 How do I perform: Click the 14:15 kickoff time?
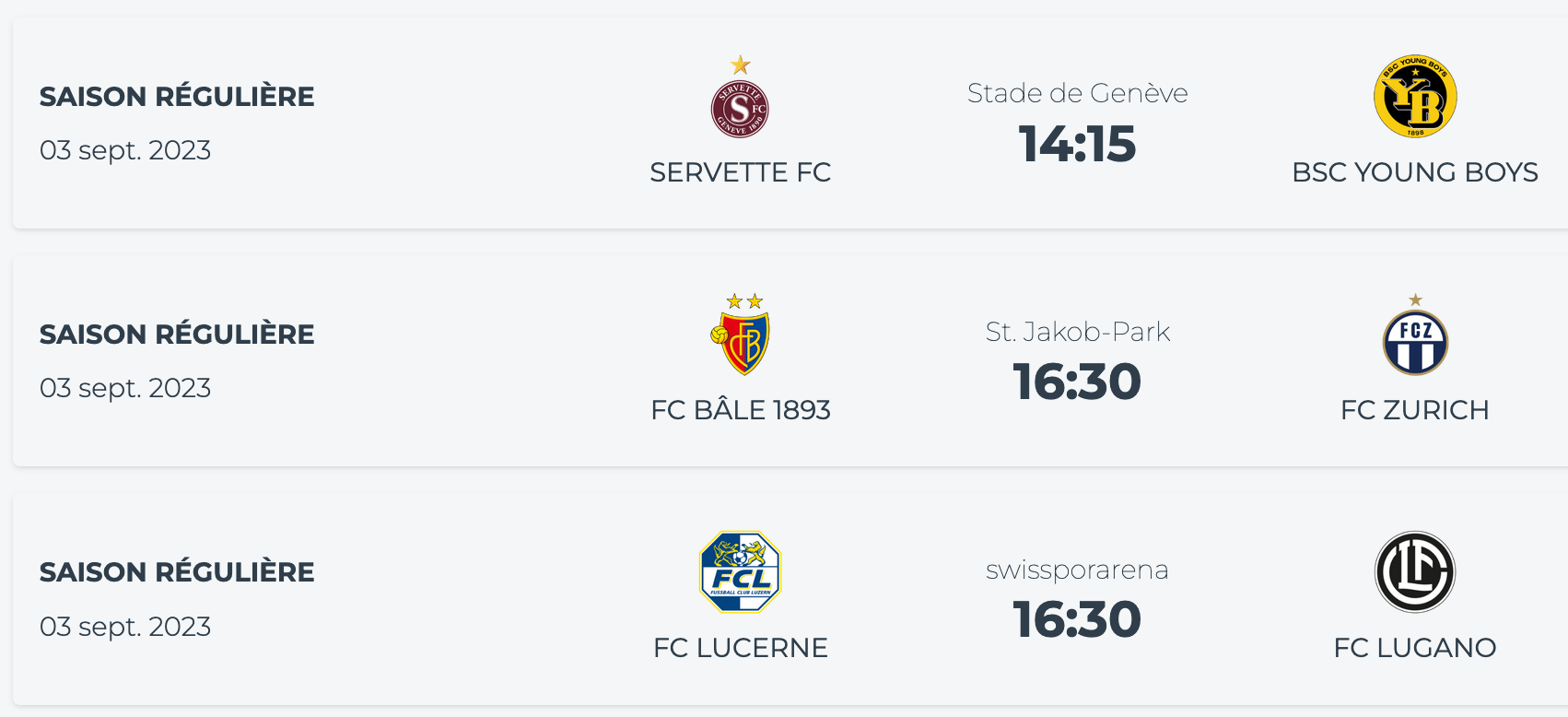pos(1077,145)
